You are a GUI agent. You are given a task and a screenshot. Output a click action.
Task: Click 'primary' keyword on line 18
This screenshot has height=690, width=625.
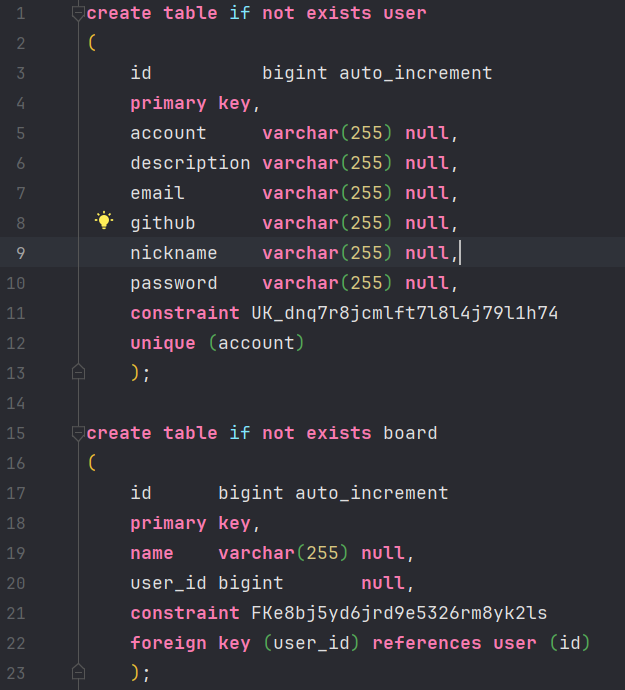pyautogui.click(x=168, y=523)
